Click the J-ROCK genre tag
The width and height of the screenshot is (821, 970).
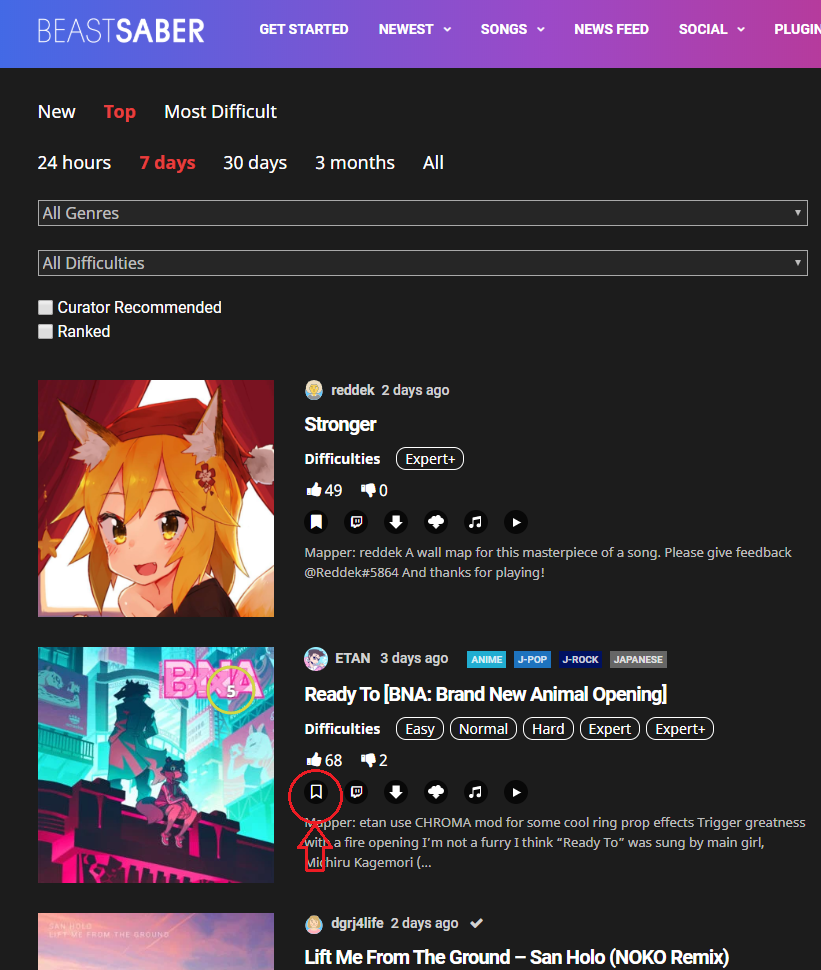580,659
